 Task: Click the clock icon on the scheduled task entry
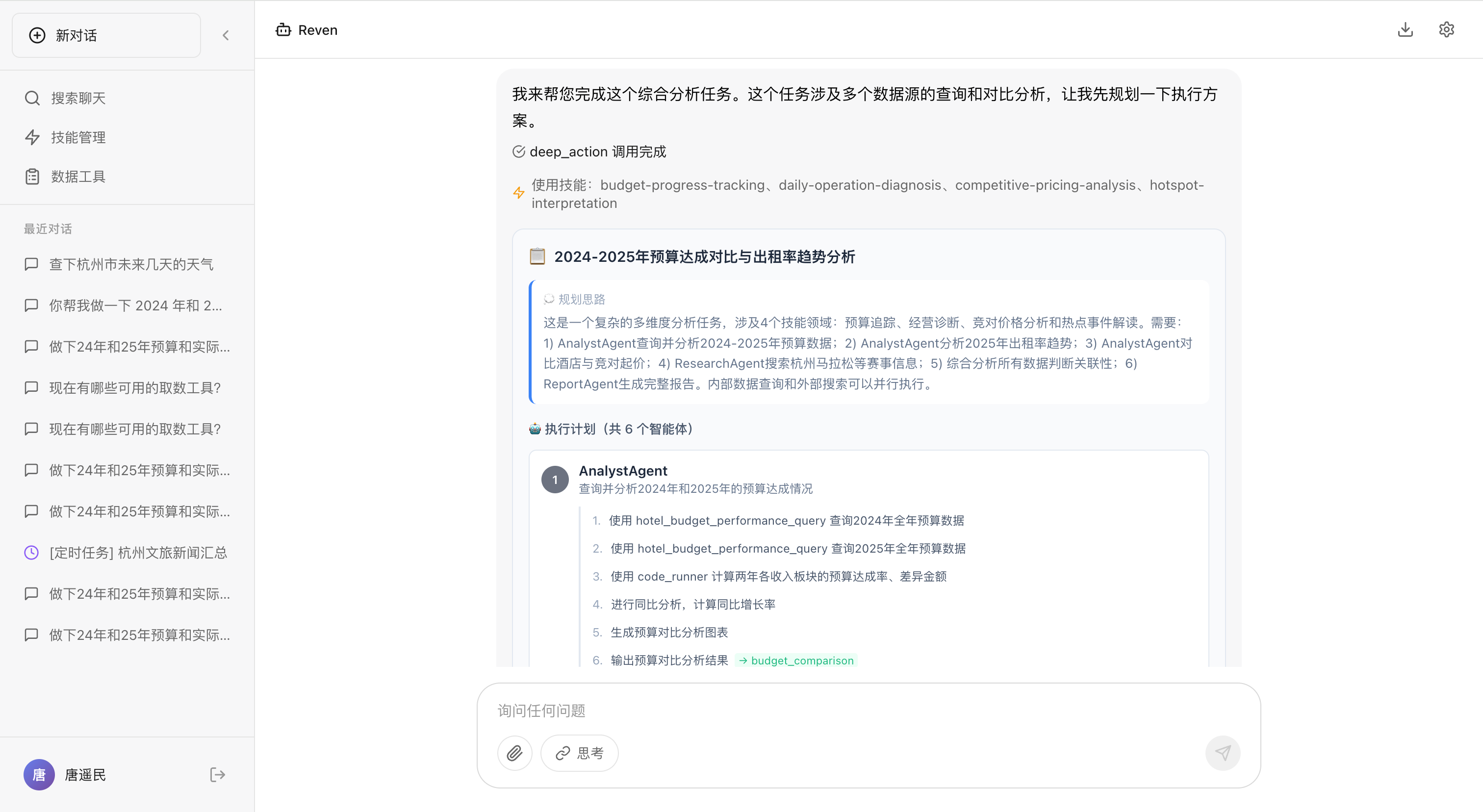click(x=31, y=553)
